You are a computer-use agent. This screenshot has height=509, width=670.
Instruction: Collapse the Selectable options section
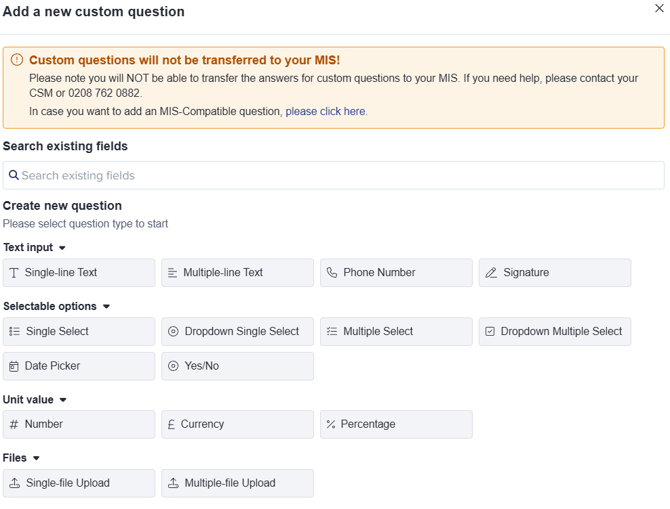[x=106, y=307]
